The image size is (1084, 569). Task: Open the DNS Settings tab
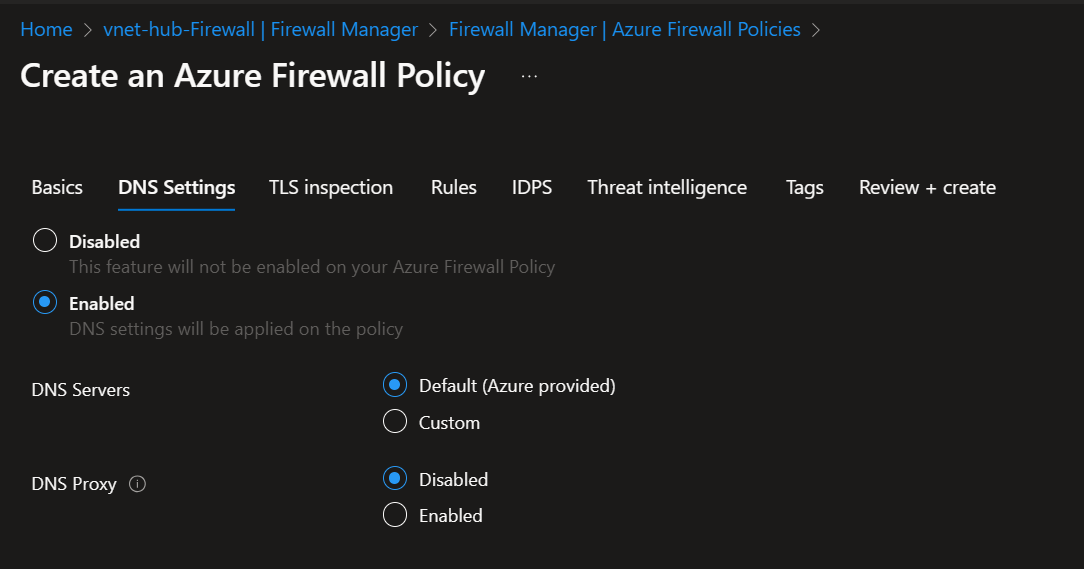pyautogui.click(x=176, y=187)
